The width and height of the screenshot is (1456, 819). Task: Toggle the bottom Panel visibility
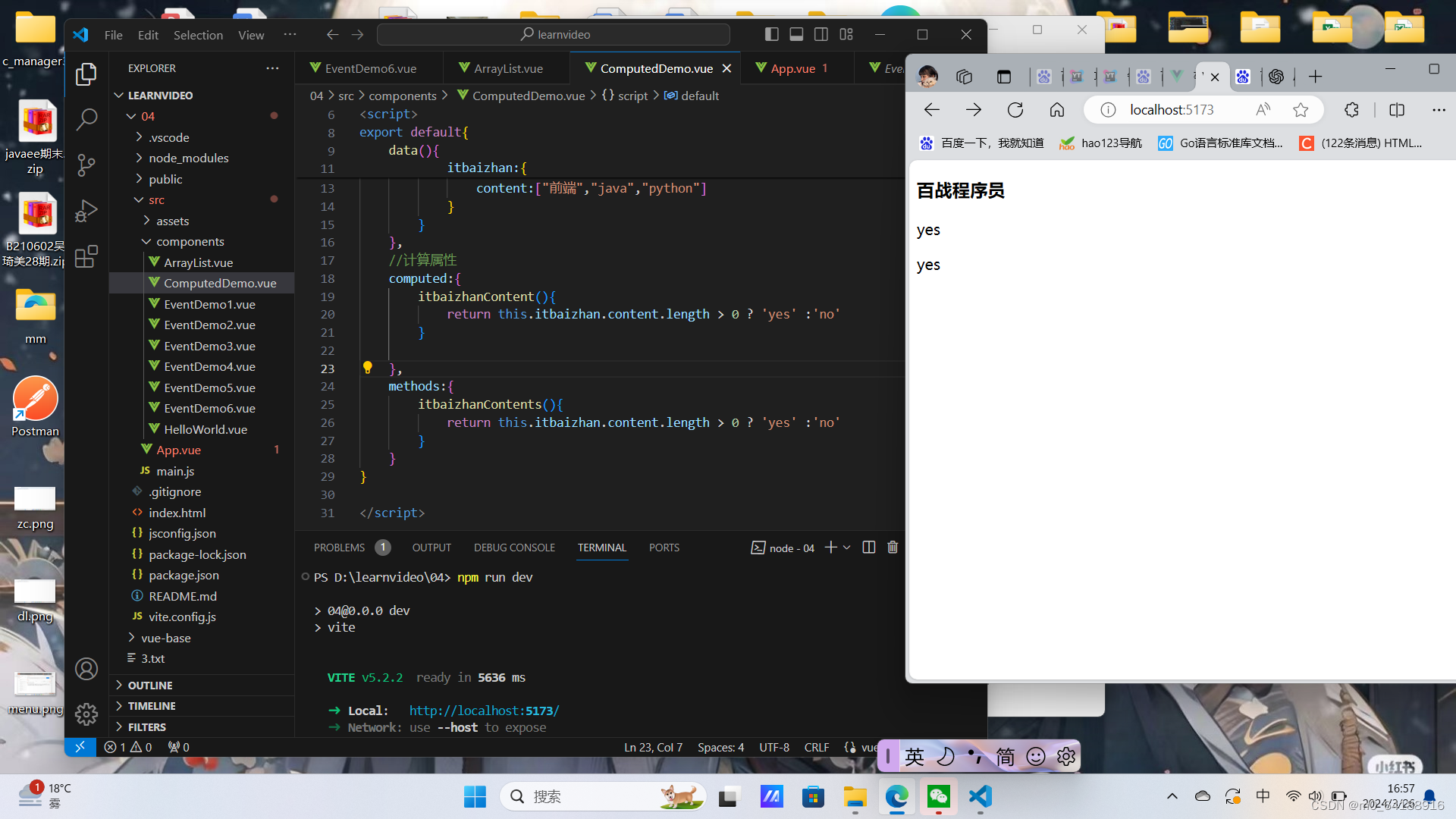tap(796, 34)
